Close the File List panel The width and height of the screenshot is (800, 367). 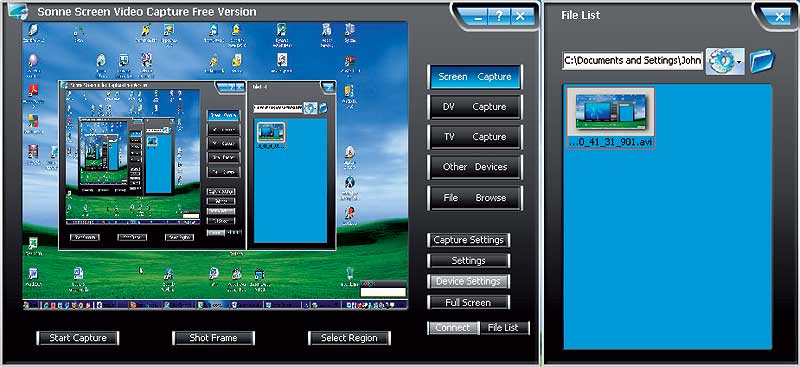779,17
